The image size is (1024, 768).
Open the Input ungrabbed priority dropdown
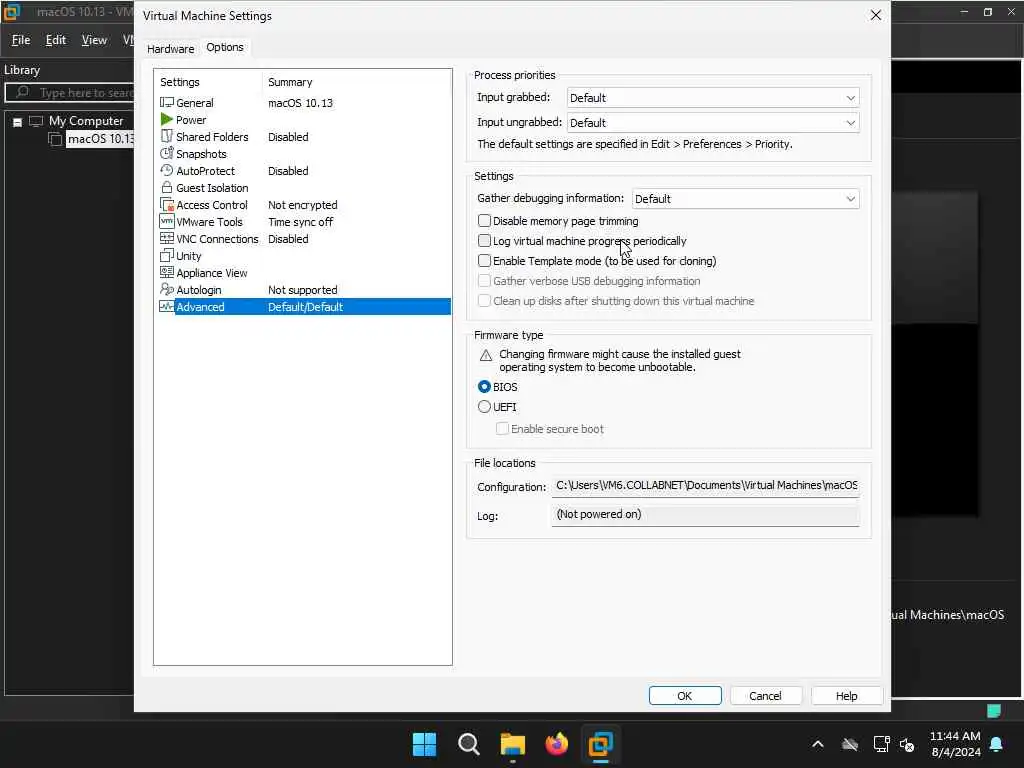click(712, 123)
